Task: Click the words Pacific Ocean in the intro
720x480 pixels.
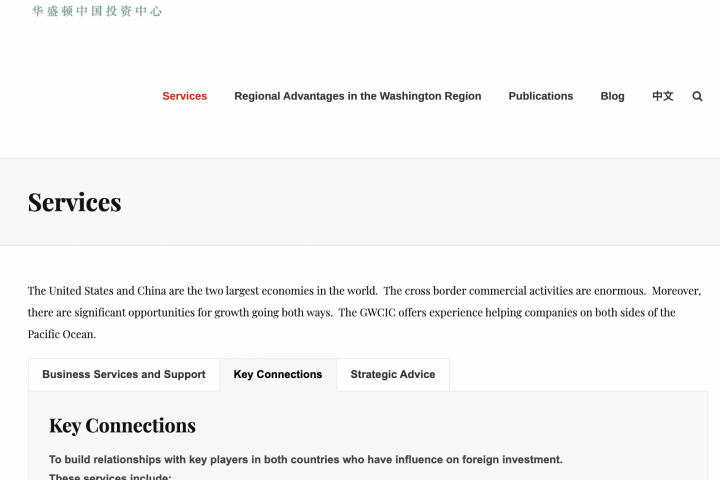Action: tap(61, 334)
